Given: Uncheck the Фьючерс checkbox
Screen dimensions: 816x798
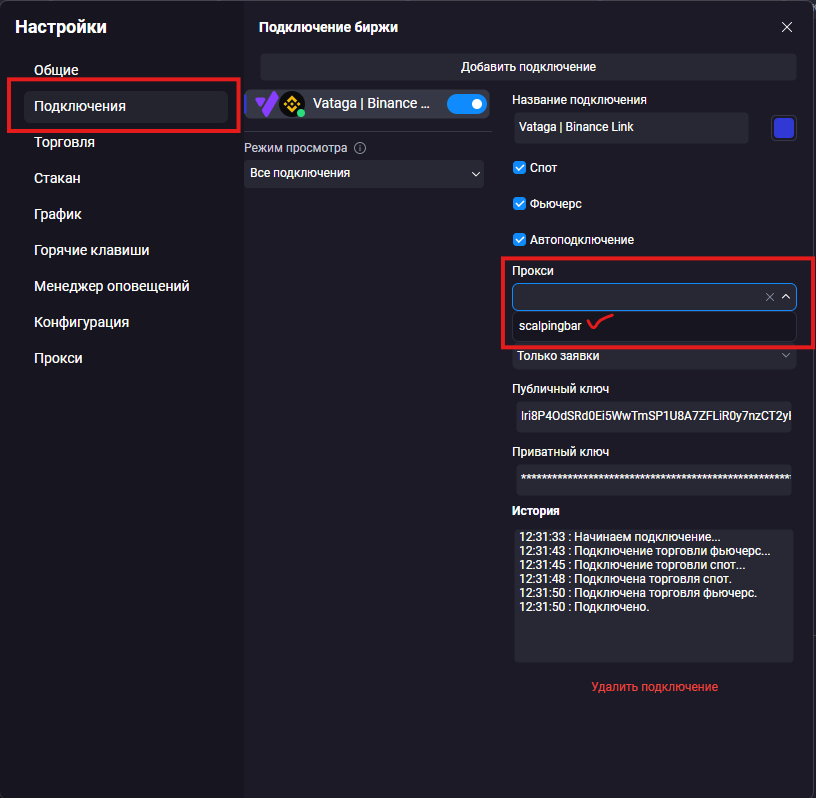Looking at the screenshot, I should [x=519, y=204].
